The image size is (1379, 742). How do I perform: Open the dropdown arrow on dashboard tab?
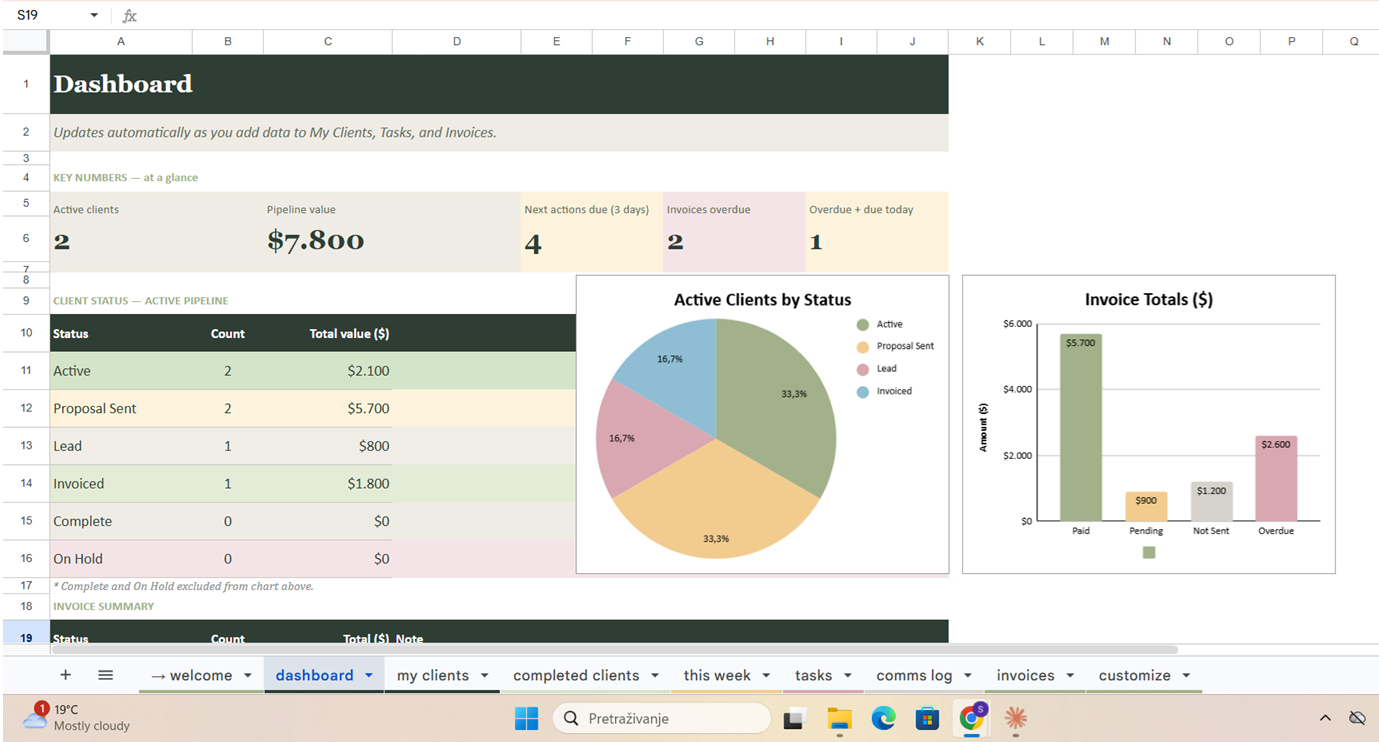369,676
